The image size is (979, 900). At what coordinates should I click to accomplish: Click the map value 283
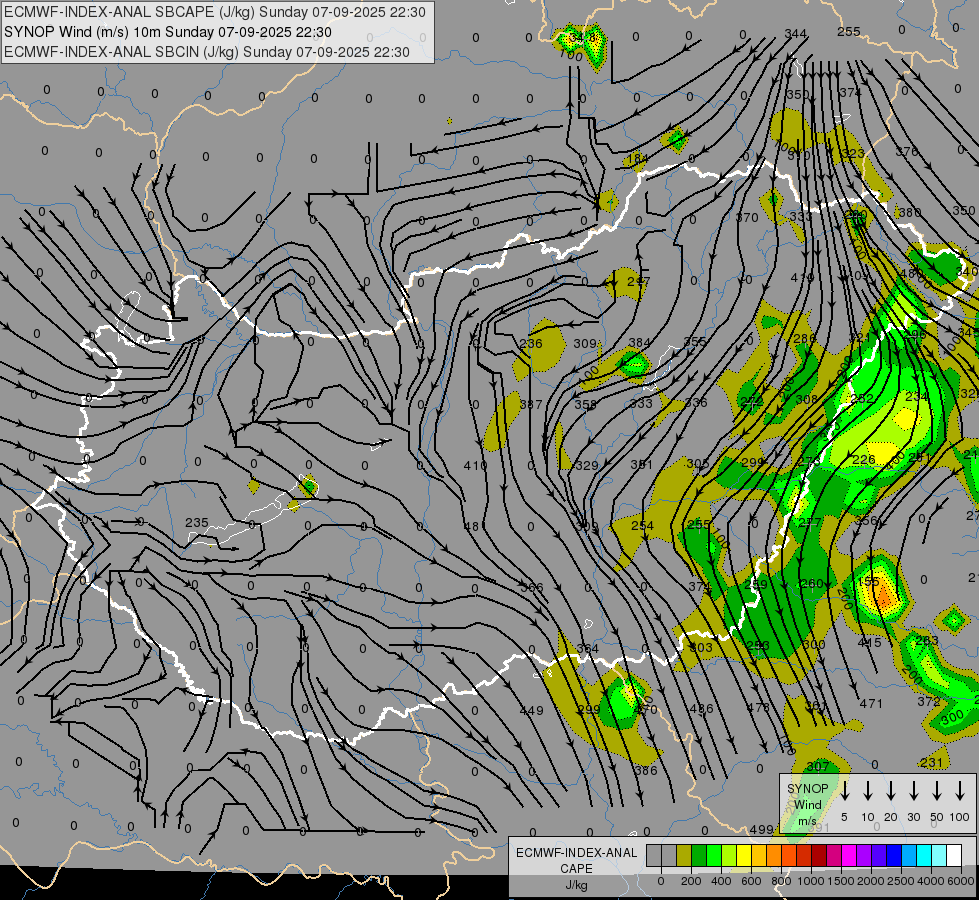point(927,640)
